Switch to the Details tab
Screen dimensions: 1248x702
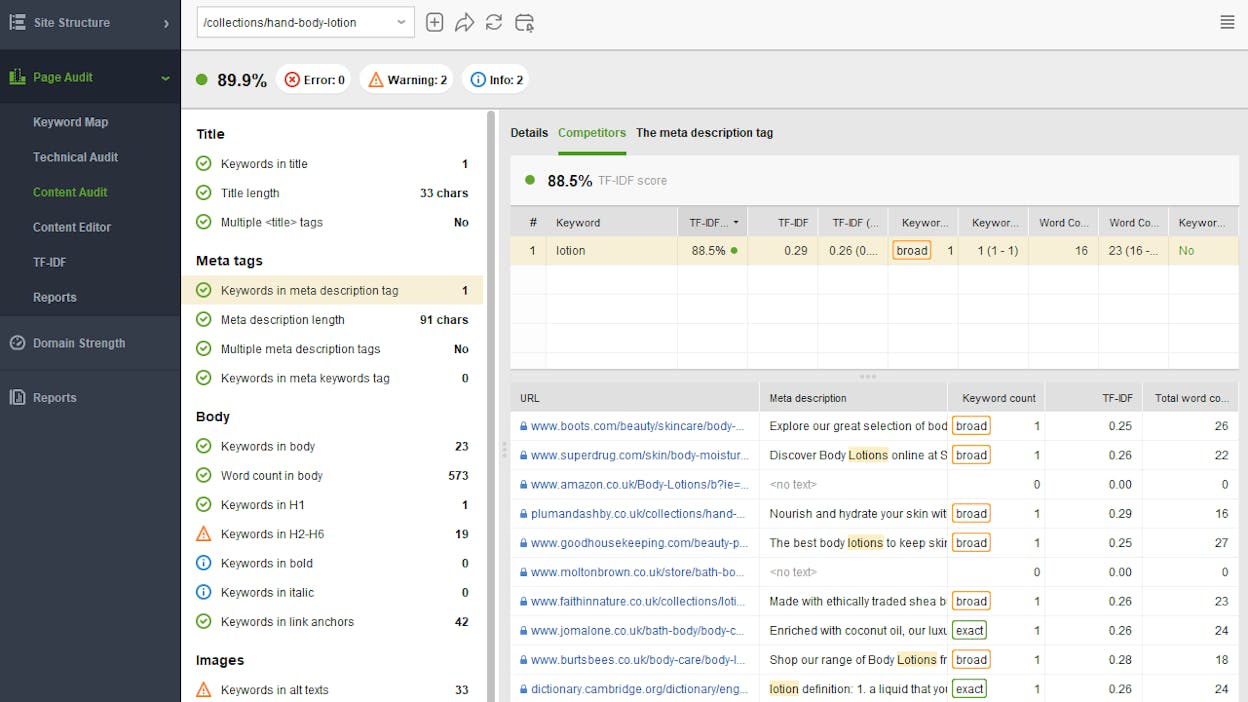tap(529, 132)
